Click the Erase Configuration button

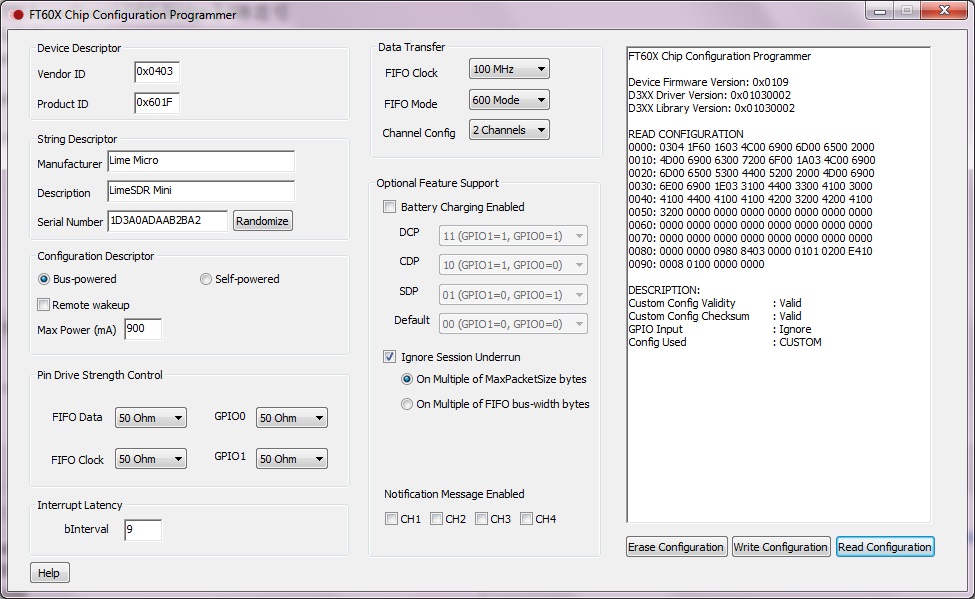click(x=677, y=547)
